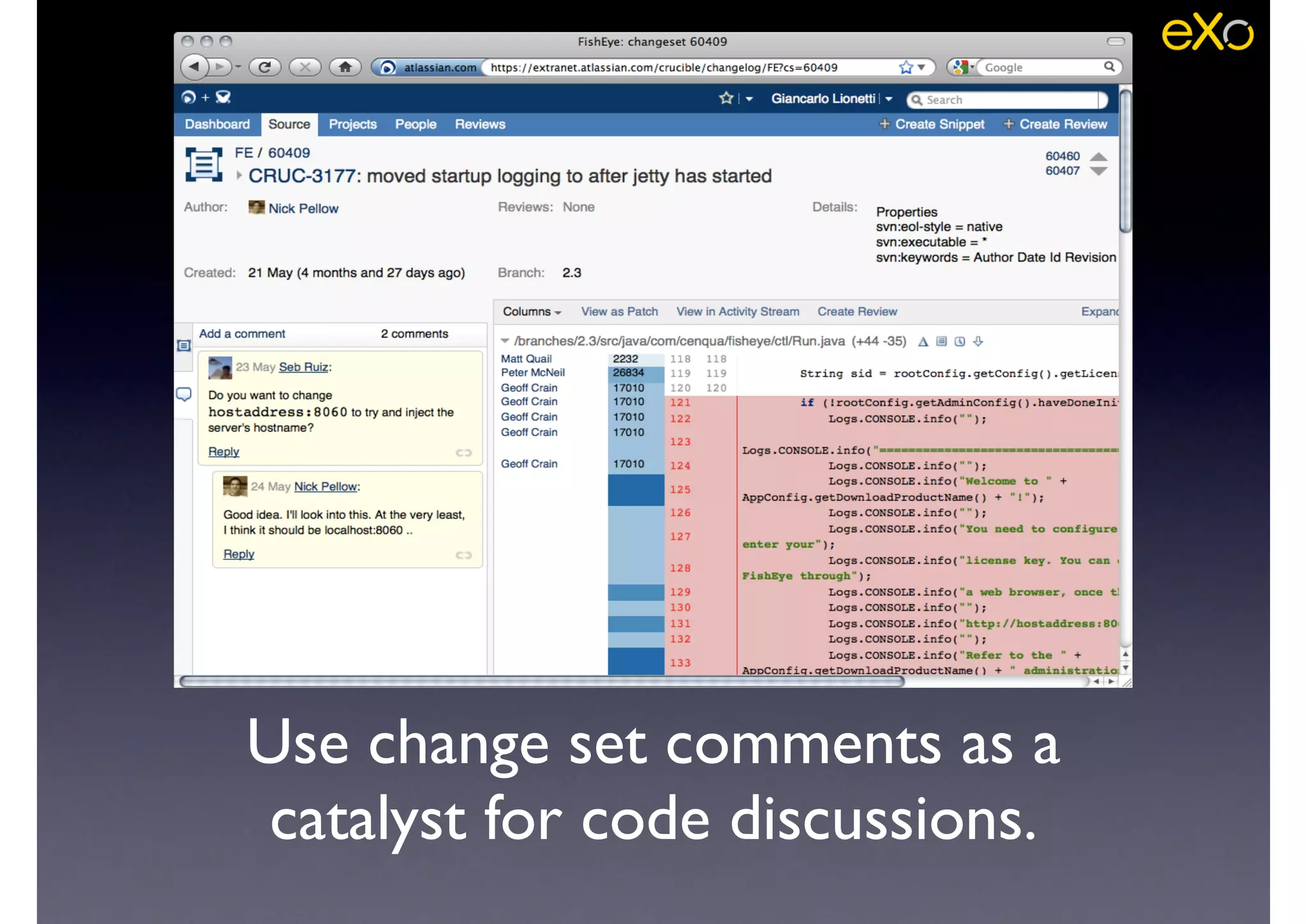Bookmark page using address bar star
Image resolution: width=1307 pixels, height=924 pixels.
tap(906, 67)
